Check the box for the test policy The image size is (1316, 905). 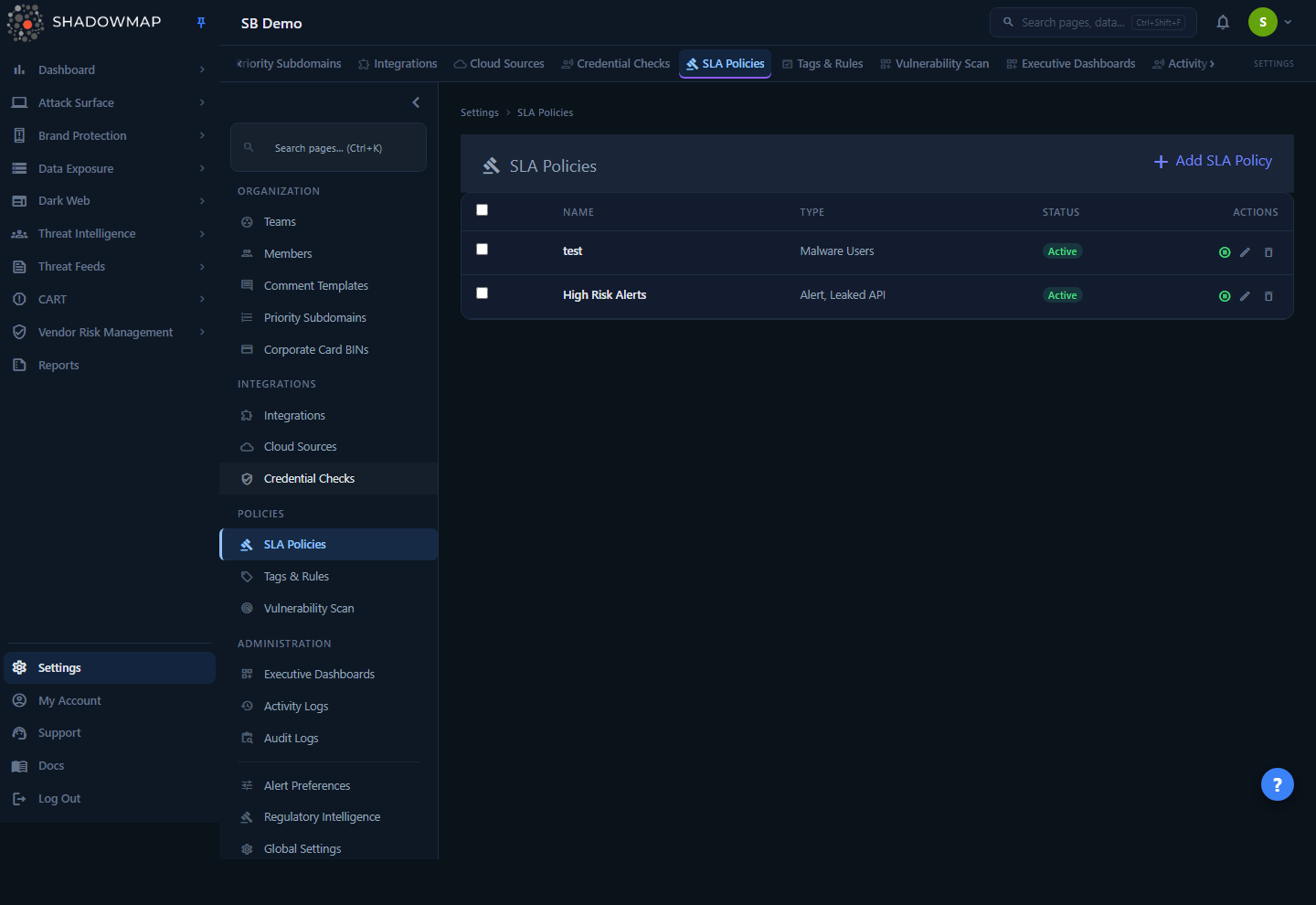(483, 250)
